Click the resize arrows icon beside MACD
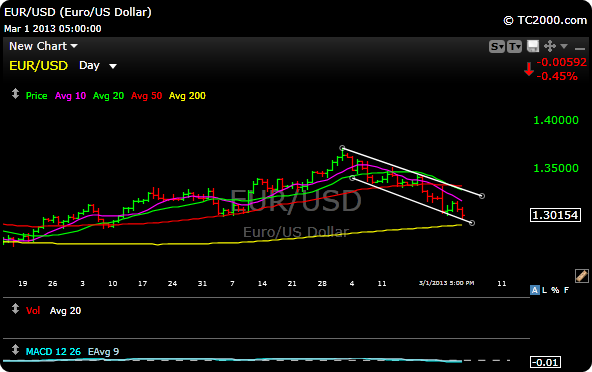 15,349
